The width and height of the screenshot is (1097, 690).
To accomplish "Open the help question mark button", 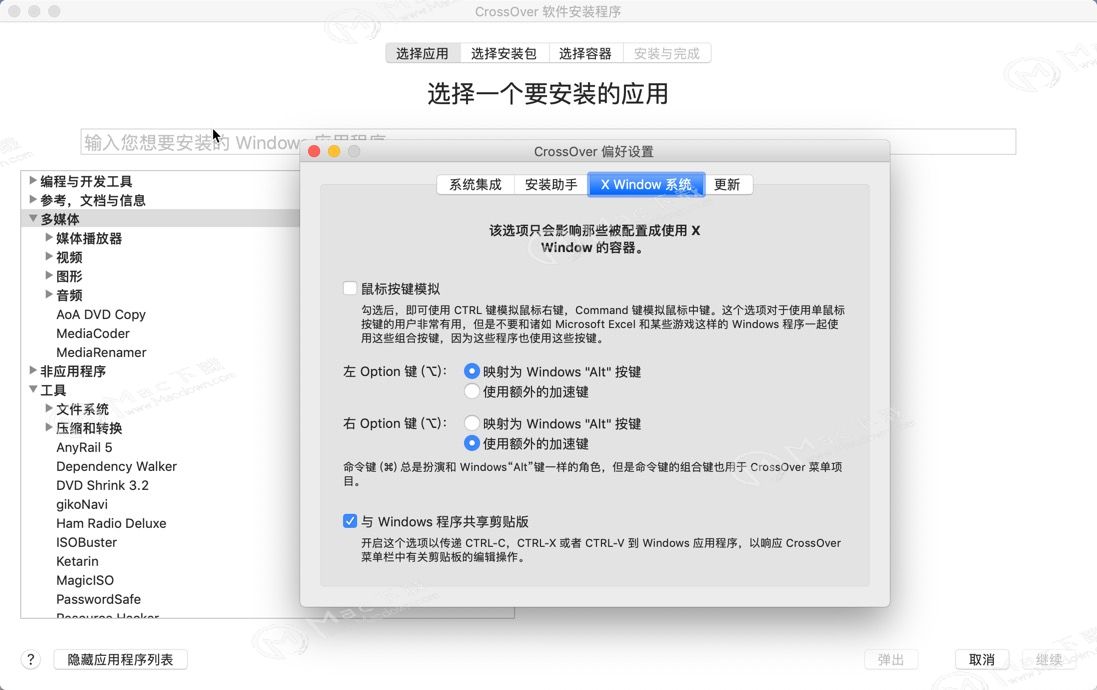I will click(30, 659).
